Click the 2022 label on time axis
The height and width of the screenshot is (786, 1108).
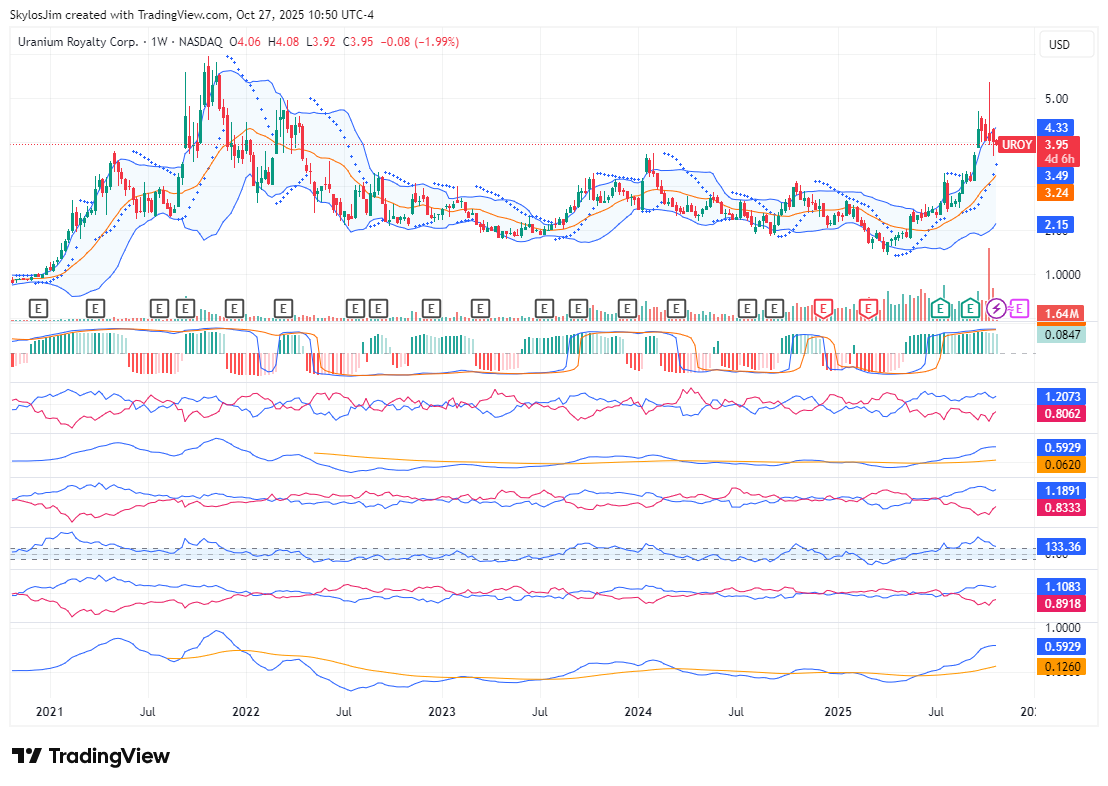click(245, 712)
